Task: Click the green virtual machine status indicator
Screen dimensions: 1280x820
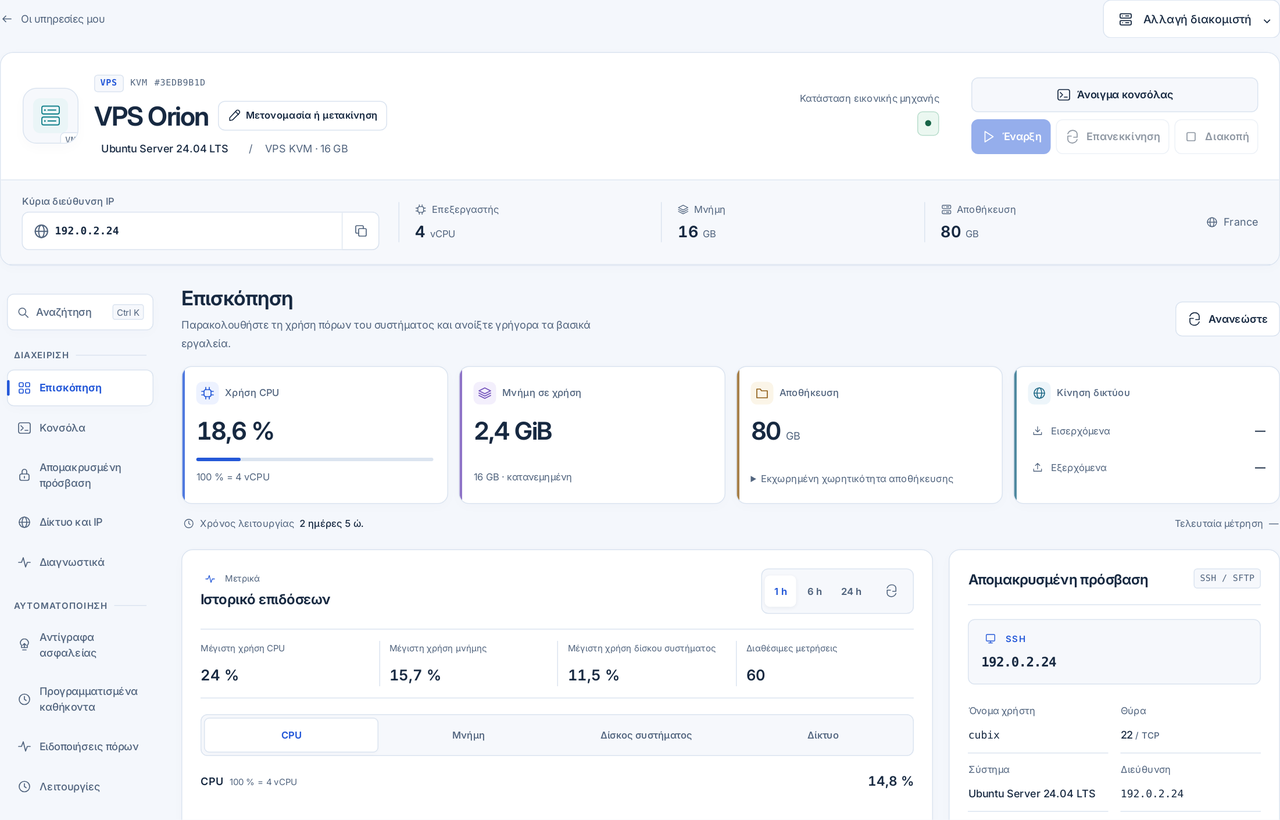Action: [x=928, y=123]
